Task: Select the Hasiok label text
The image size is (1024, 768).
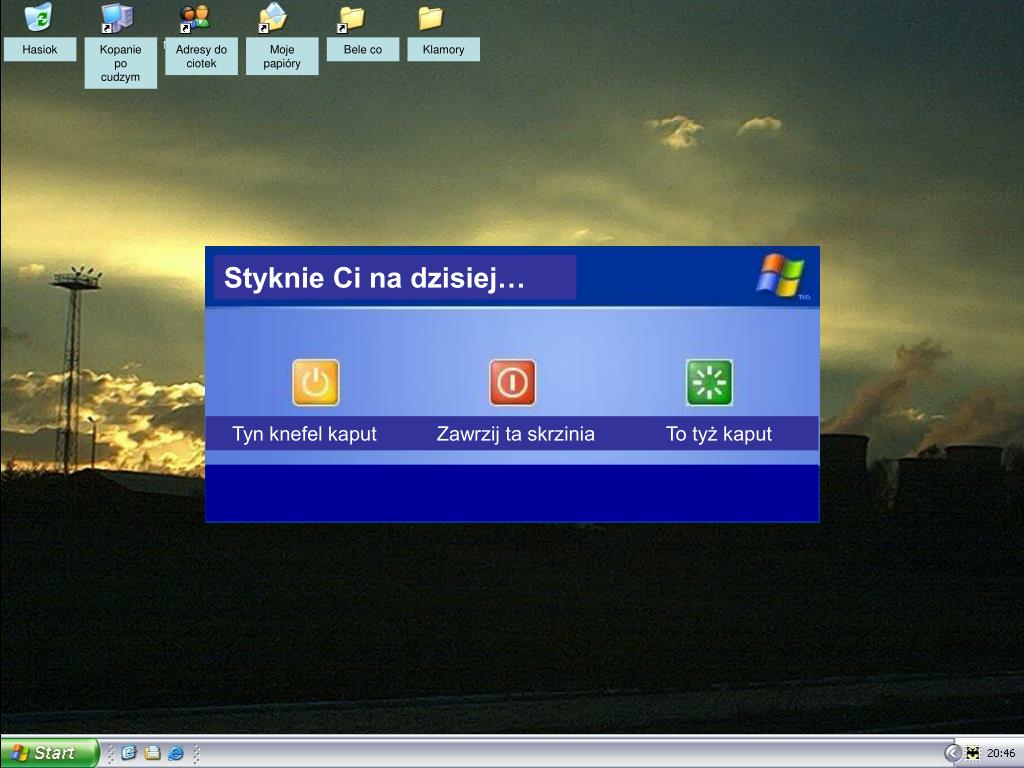Action: point(40,50)
